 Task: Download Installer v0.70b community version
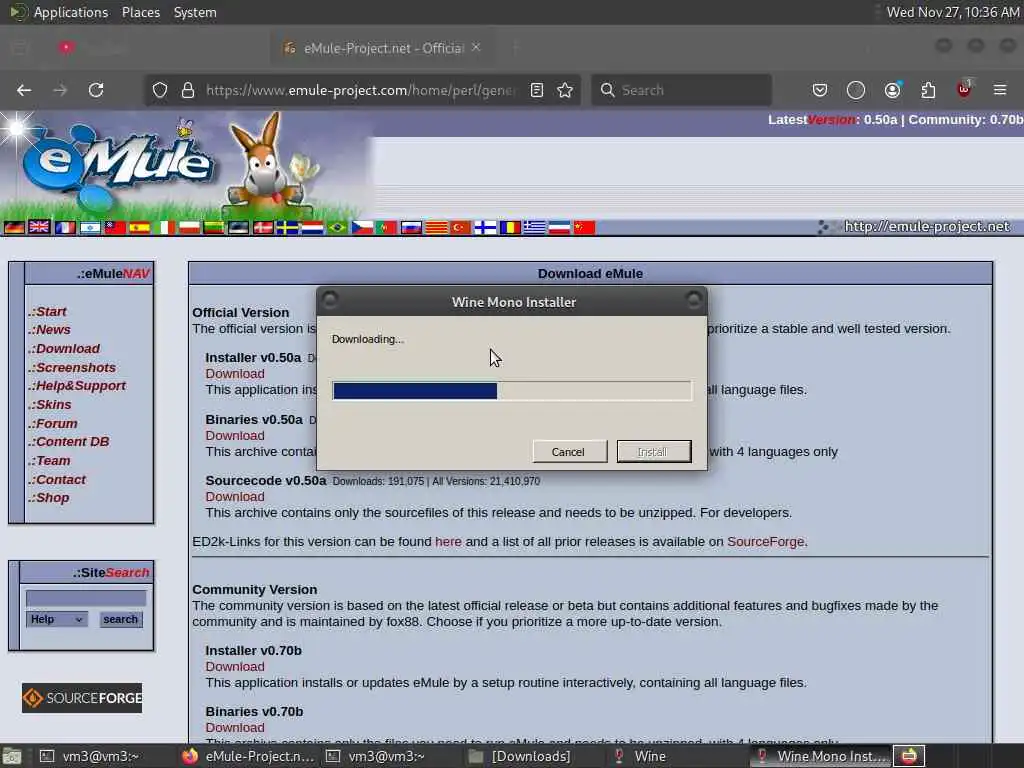235,667
